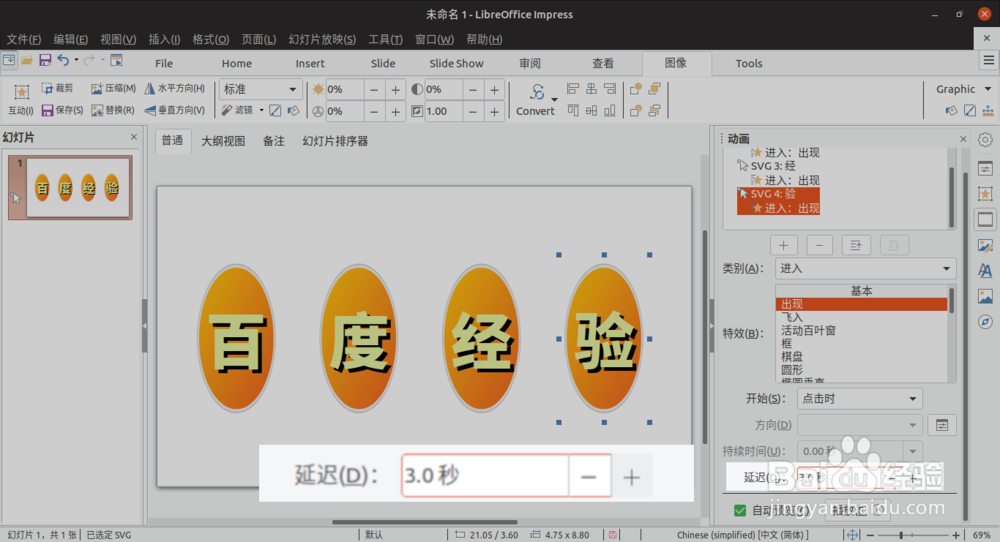Click the align right icon
Viewport: 1000px width, 542px height.
610,89
